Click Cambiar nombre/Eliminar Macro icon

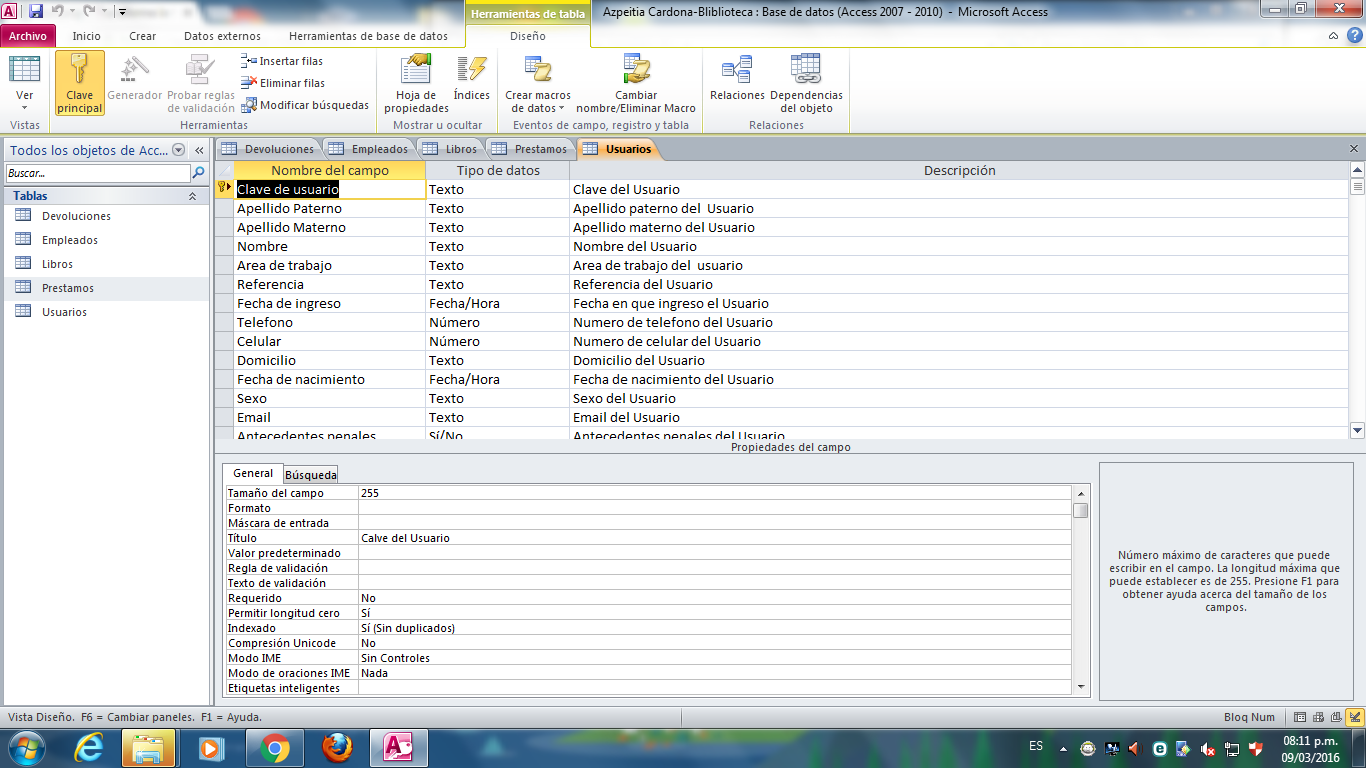click(636, 70)
